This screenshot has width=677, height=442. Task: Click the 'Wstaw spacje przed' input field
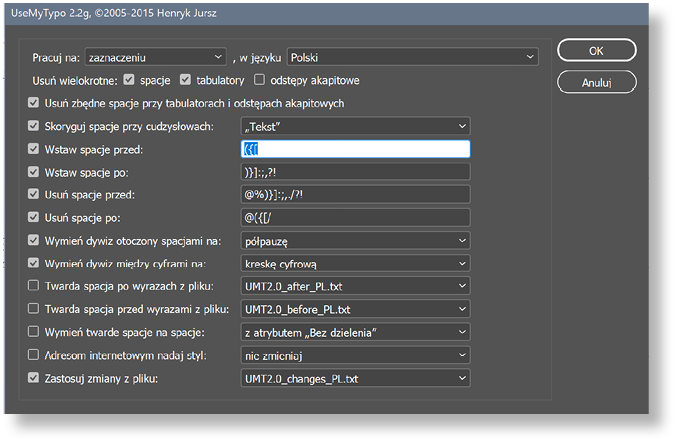point(355,149)
